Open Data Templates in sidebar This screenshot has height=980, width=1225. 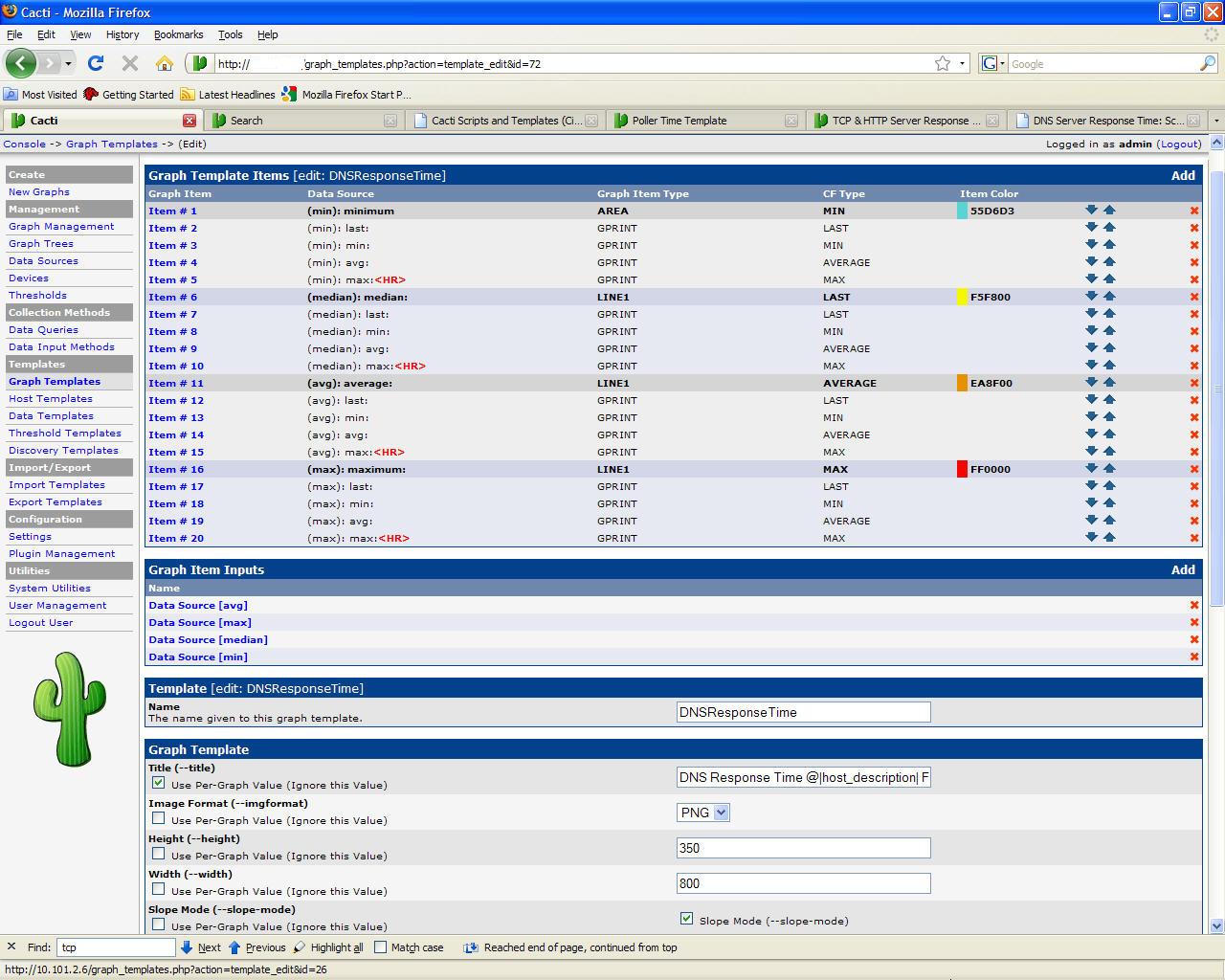point(51,415)
